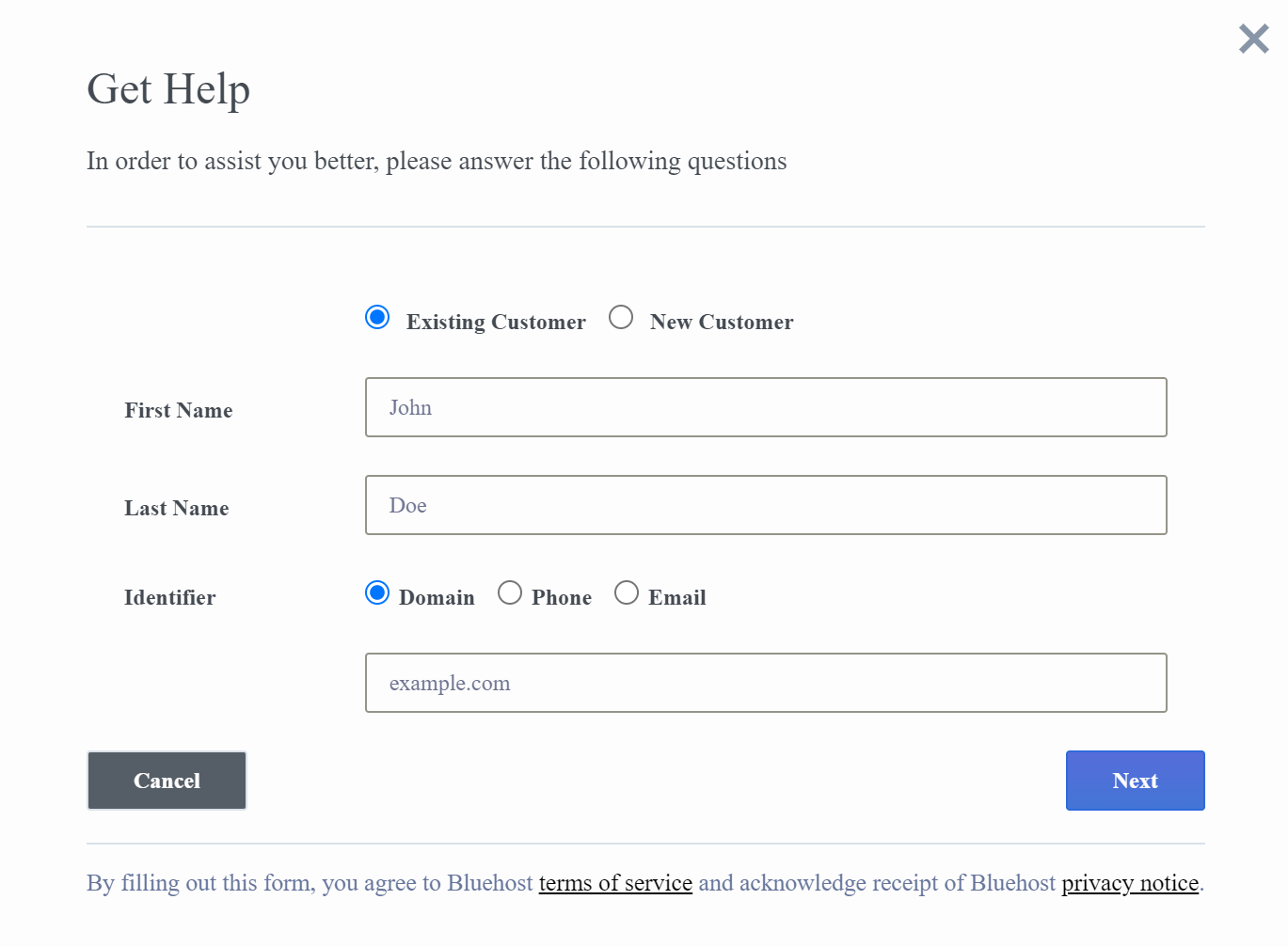Open the Bluehost privacy notice link
The width and height of the screenshot is (1288, 947).
pyautogui.click(x=1130, y=883)
